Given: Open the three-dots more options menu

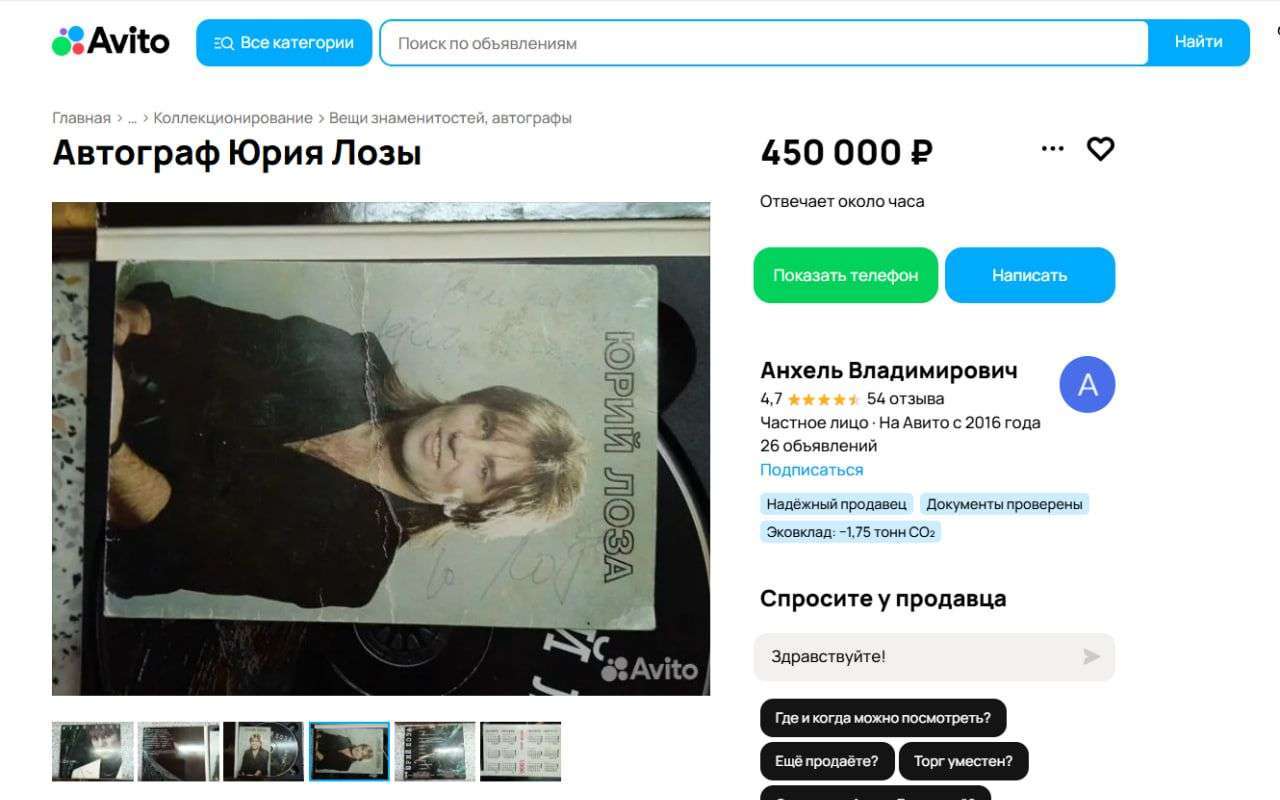Looking at the screenshot, I should point(1052,149).
